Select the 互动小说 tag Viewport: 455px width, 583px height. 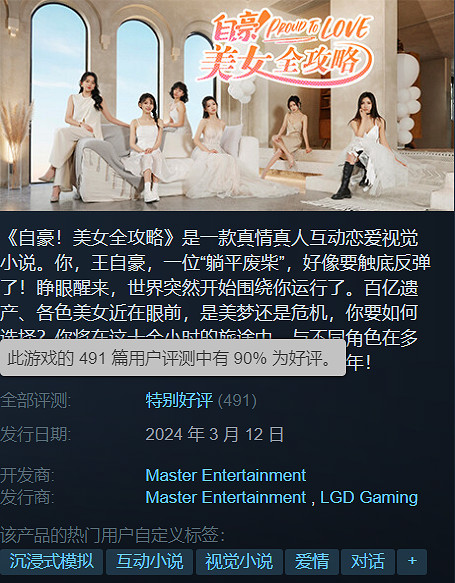point(149,561)
